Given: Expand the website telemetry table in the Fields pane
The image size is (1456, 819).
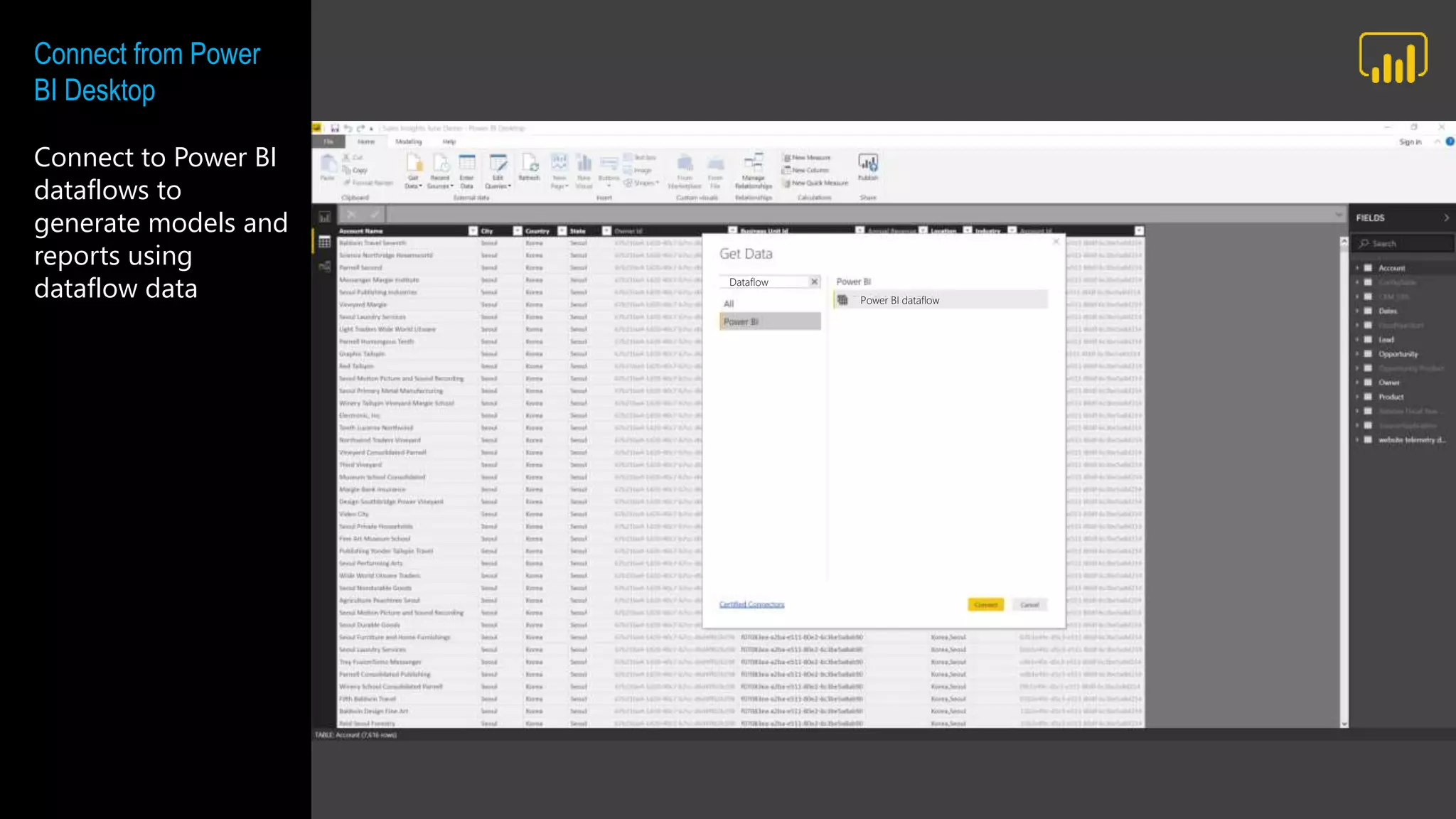Looking at the screenshot, I should pyautogui.click(x=1357, y=440).
